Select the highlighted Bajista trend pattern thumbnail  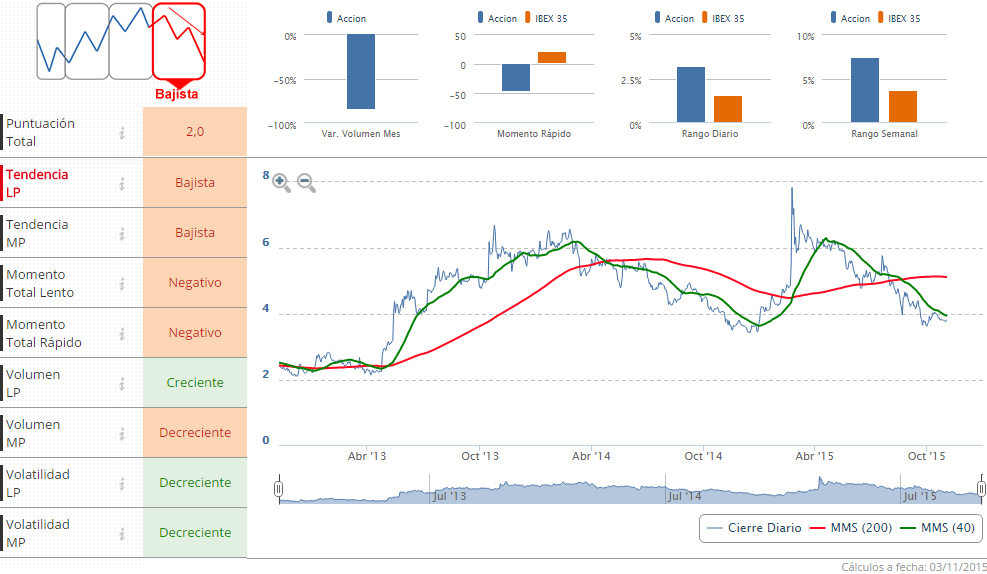click(179, 41)
